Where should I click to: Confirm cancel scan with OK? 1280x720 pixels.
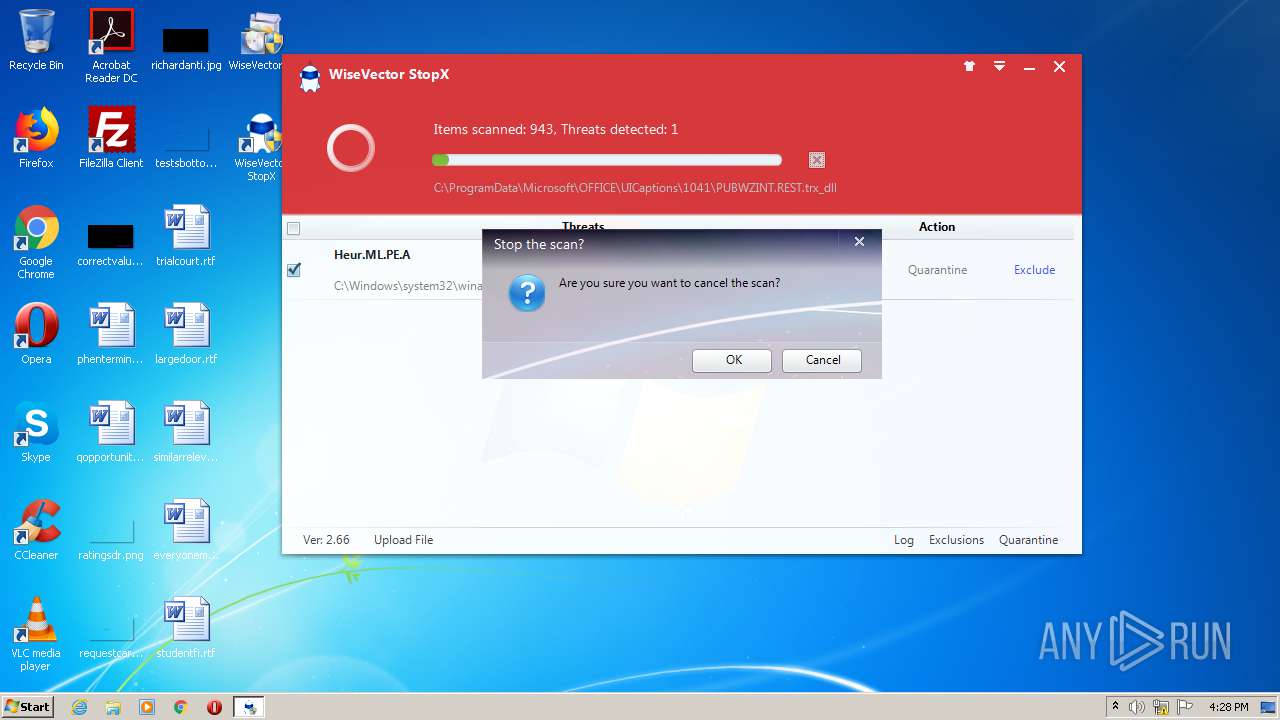coord(732,360)
